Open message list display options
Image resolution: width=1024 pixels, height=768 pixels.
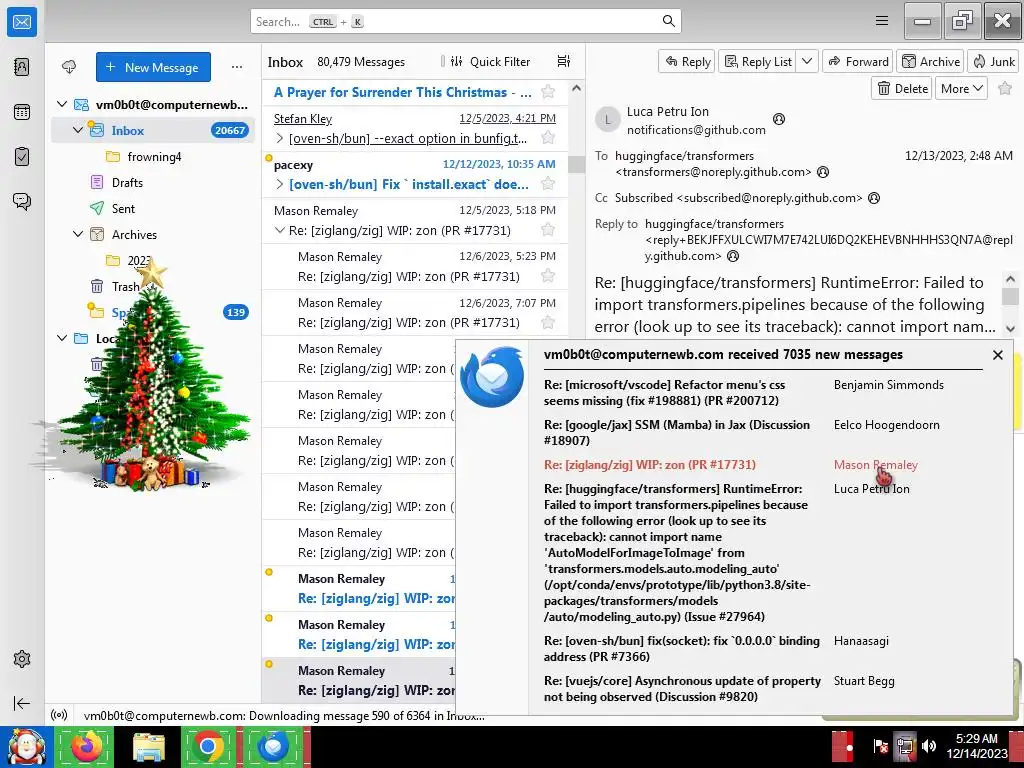click(x=564, y=61)
